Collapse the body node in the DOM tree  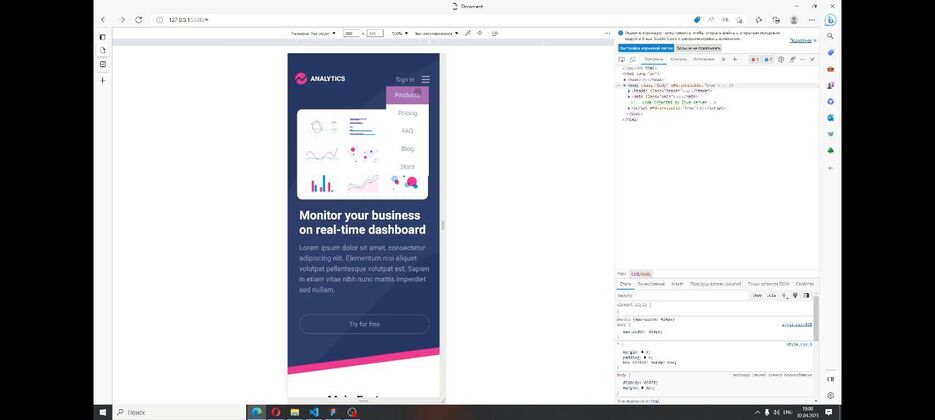tap(625, 85)
